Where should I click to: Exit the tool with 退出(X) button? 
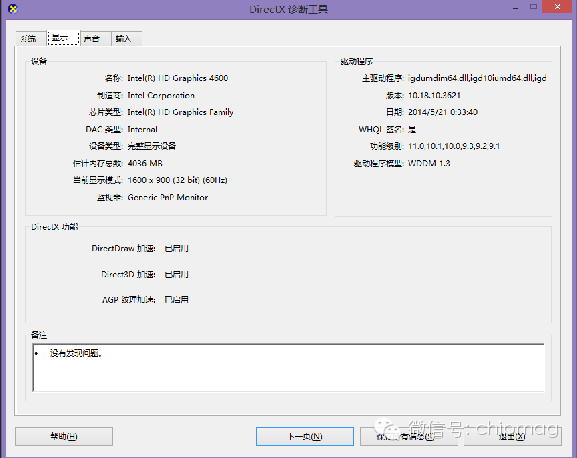(512, 436)
